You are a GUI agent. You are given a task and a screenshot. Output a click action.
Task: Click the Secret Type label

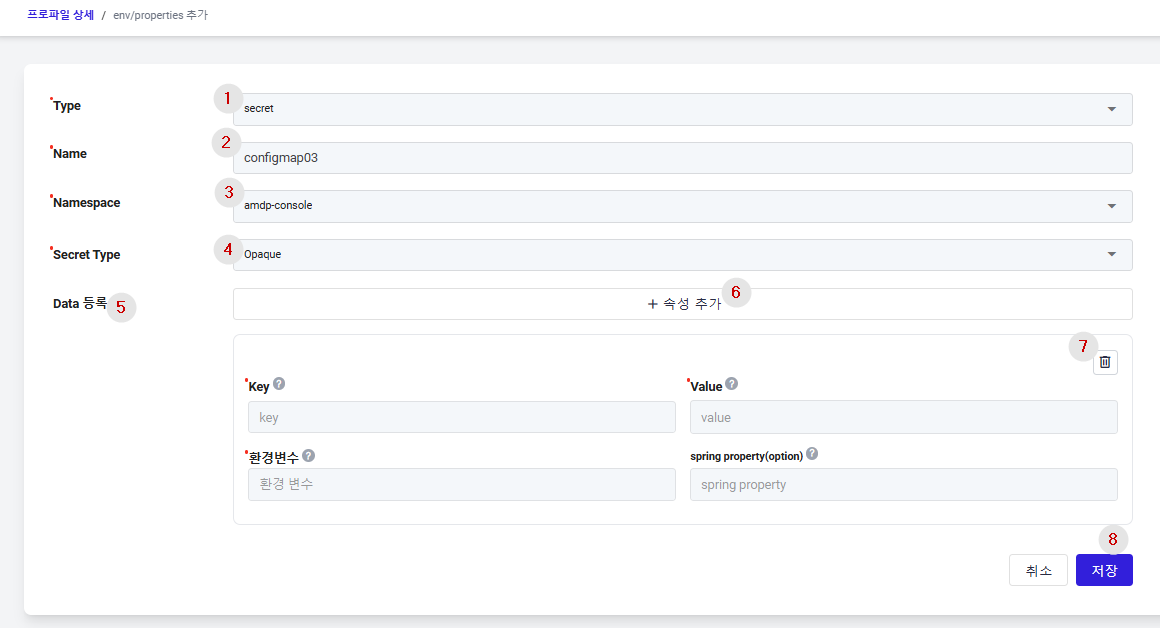(x=87, y=254)
